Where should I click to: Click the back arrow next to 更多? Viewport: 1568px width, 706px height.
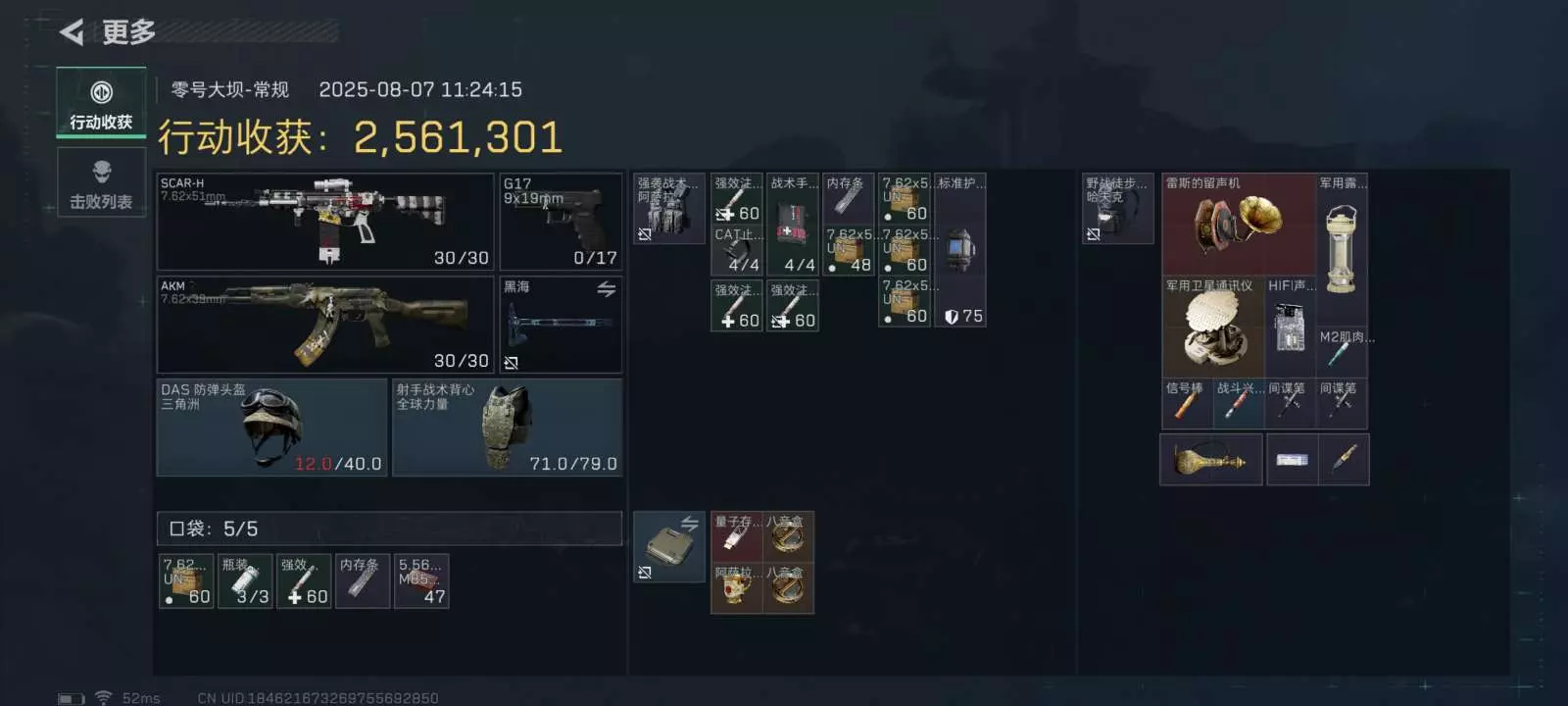point(72,32)
